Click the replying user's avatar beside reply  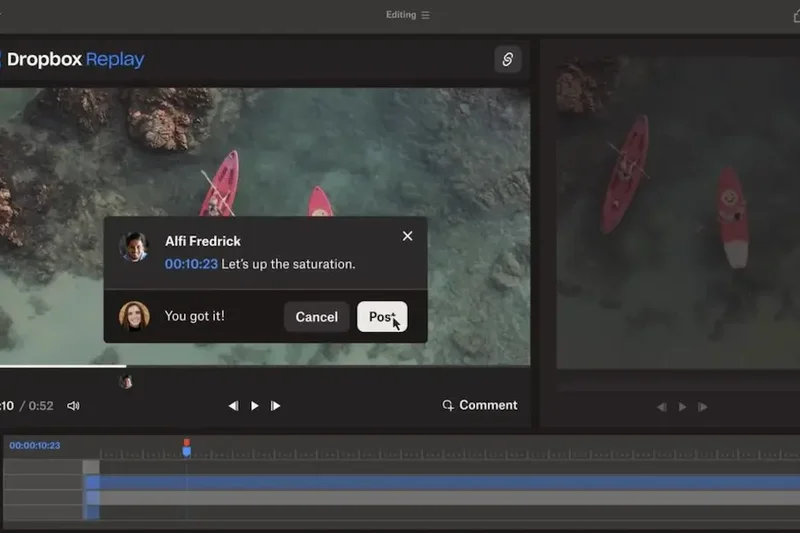[x=134, y=316]
